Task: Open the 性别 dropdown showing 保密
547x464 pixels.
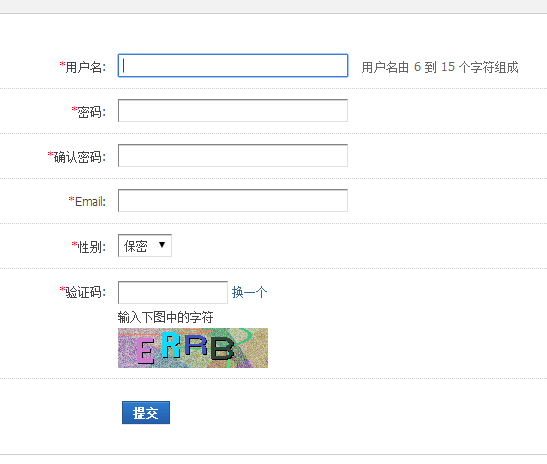Action: tap(145, 246)
